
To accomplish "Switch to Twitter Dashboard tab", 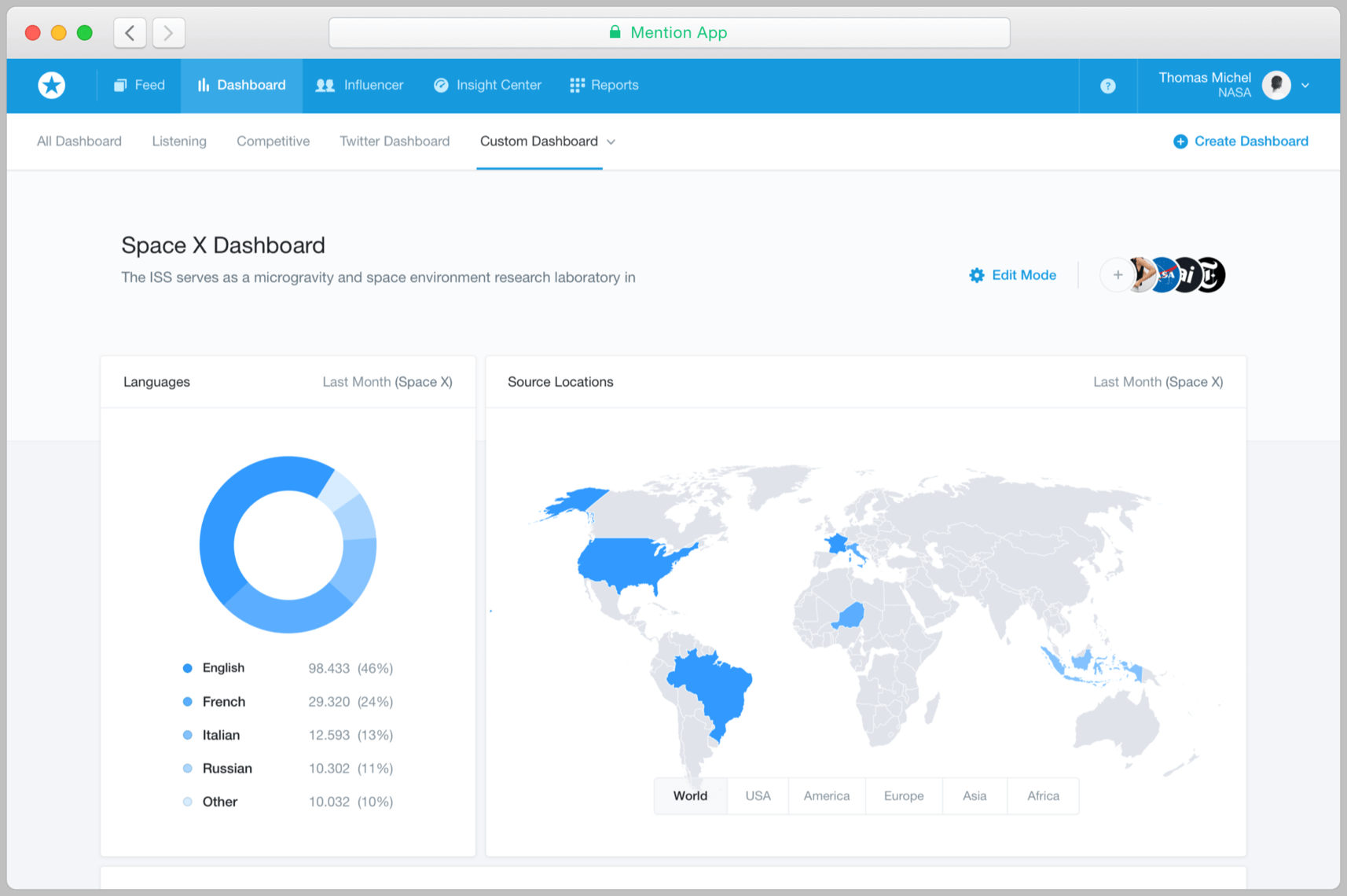I will (395, 141).
